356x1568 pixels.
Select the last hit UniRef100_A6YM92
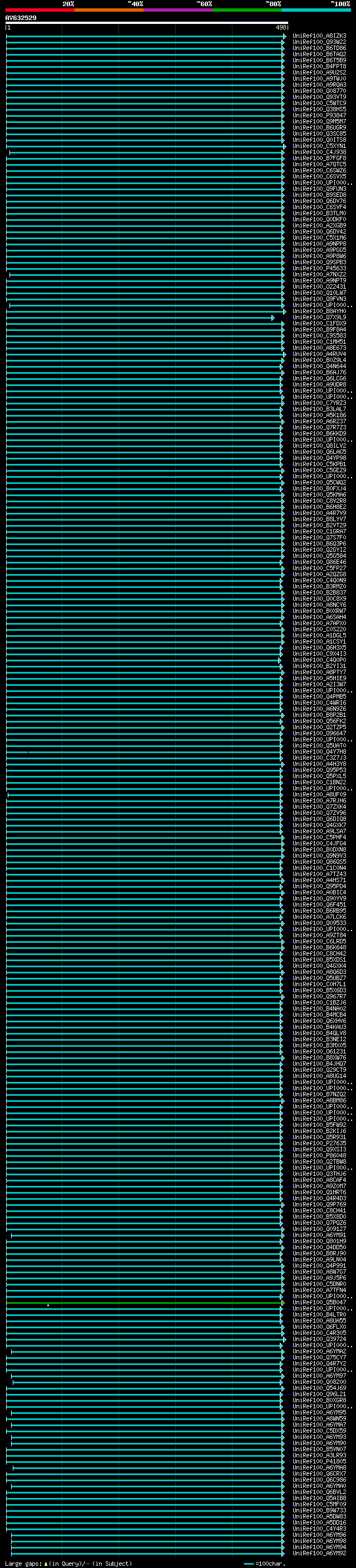click(319, 1553)
